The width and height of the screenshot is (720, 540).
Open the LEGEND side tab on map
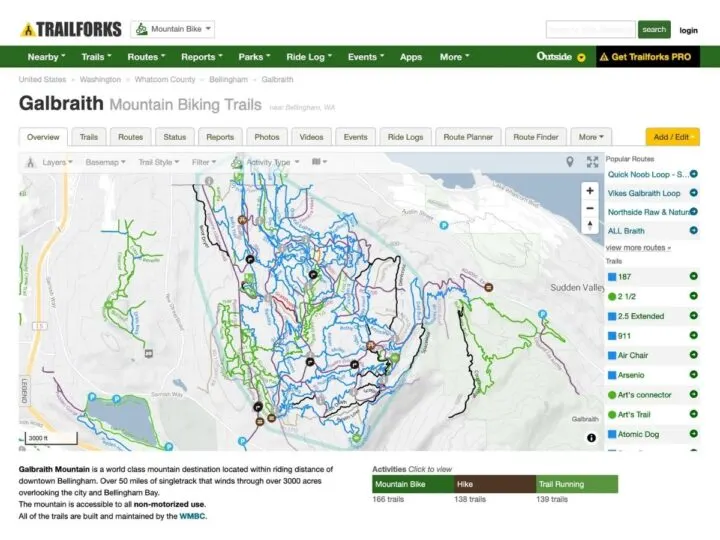(24, 392)
